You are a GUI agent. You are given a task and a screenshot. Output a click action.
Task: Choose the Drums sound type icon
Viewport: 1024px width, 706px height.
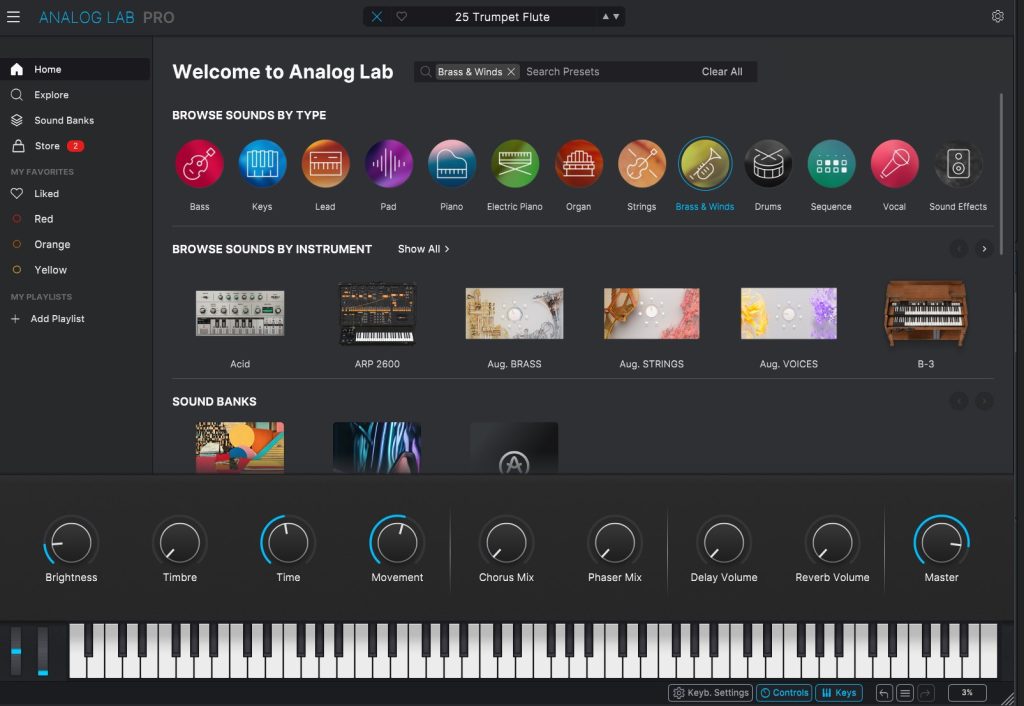(x=768, y=164)
